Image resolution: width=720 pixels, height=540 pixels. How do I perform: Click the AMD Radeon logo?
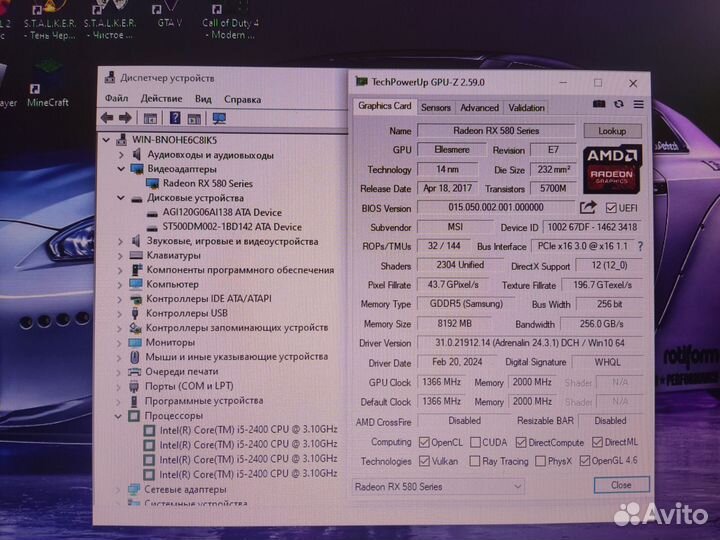(612, 169)
